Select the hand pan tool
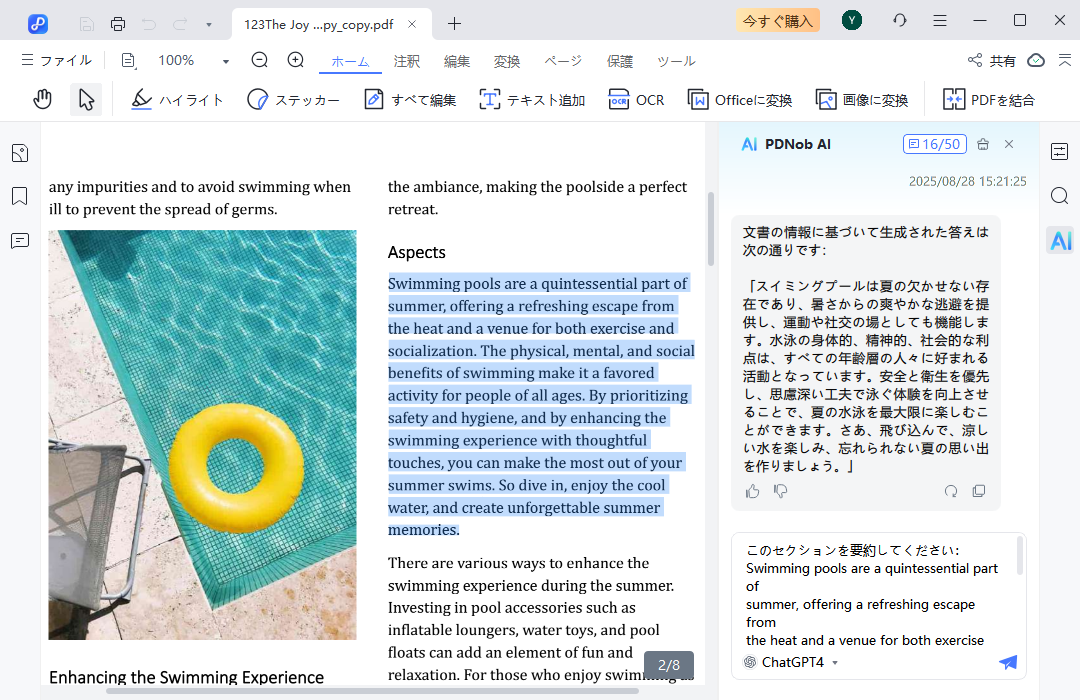This screenshot has width=1080, height=700. tap(42, 99)
